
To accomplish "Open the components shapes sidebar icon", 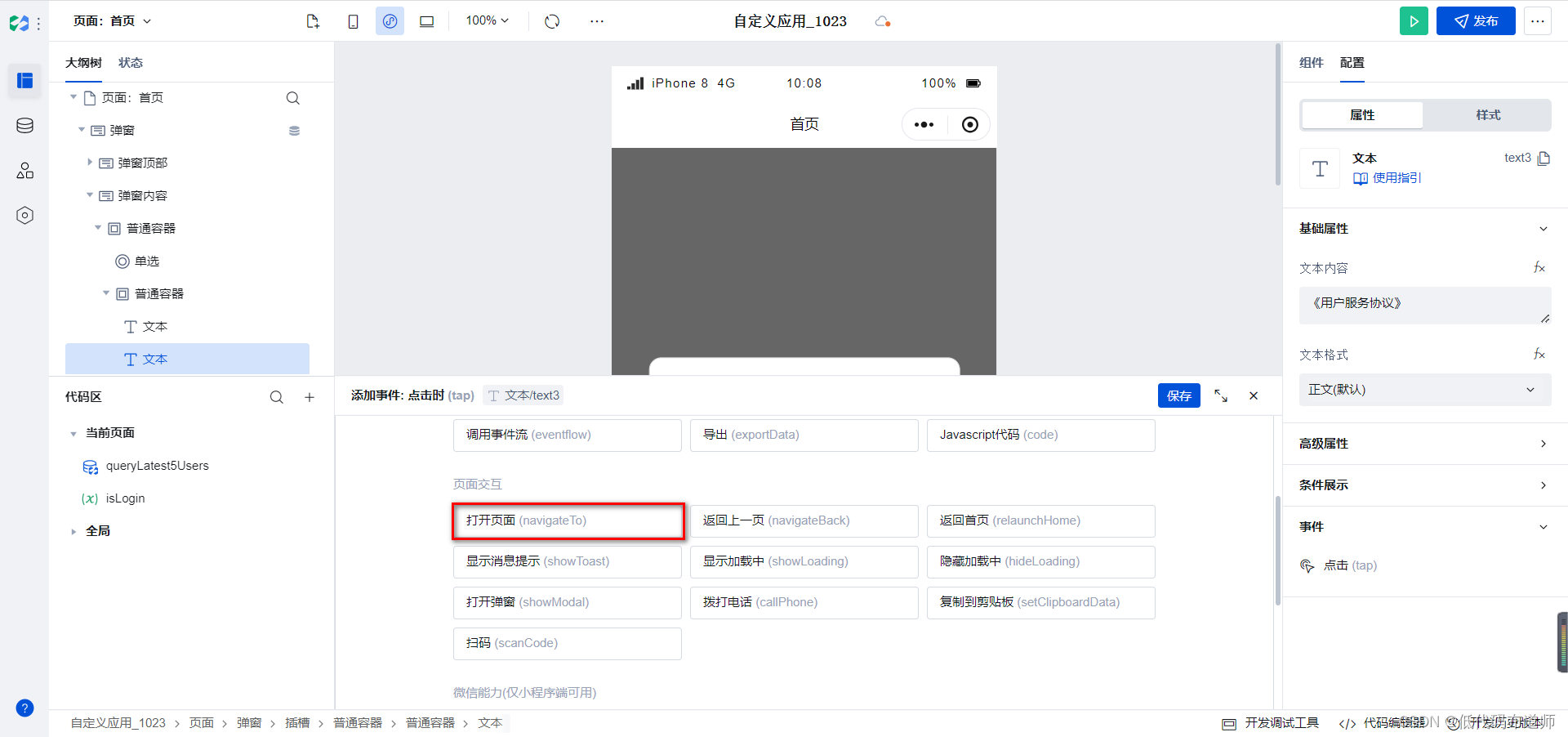I will pyautogui.click(x=24, y=170).
